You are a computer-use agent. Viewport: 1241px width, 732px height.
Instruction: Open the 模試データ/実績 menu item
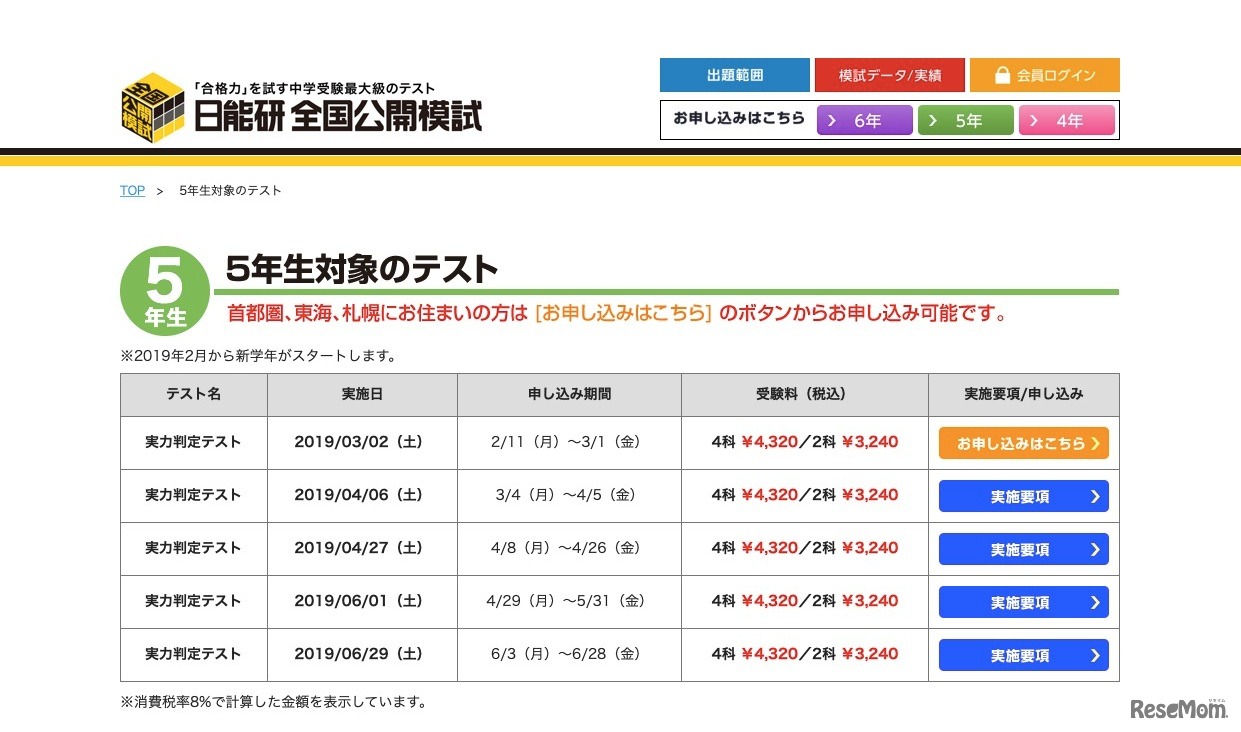pyautogui.click(x=889, y=75)
